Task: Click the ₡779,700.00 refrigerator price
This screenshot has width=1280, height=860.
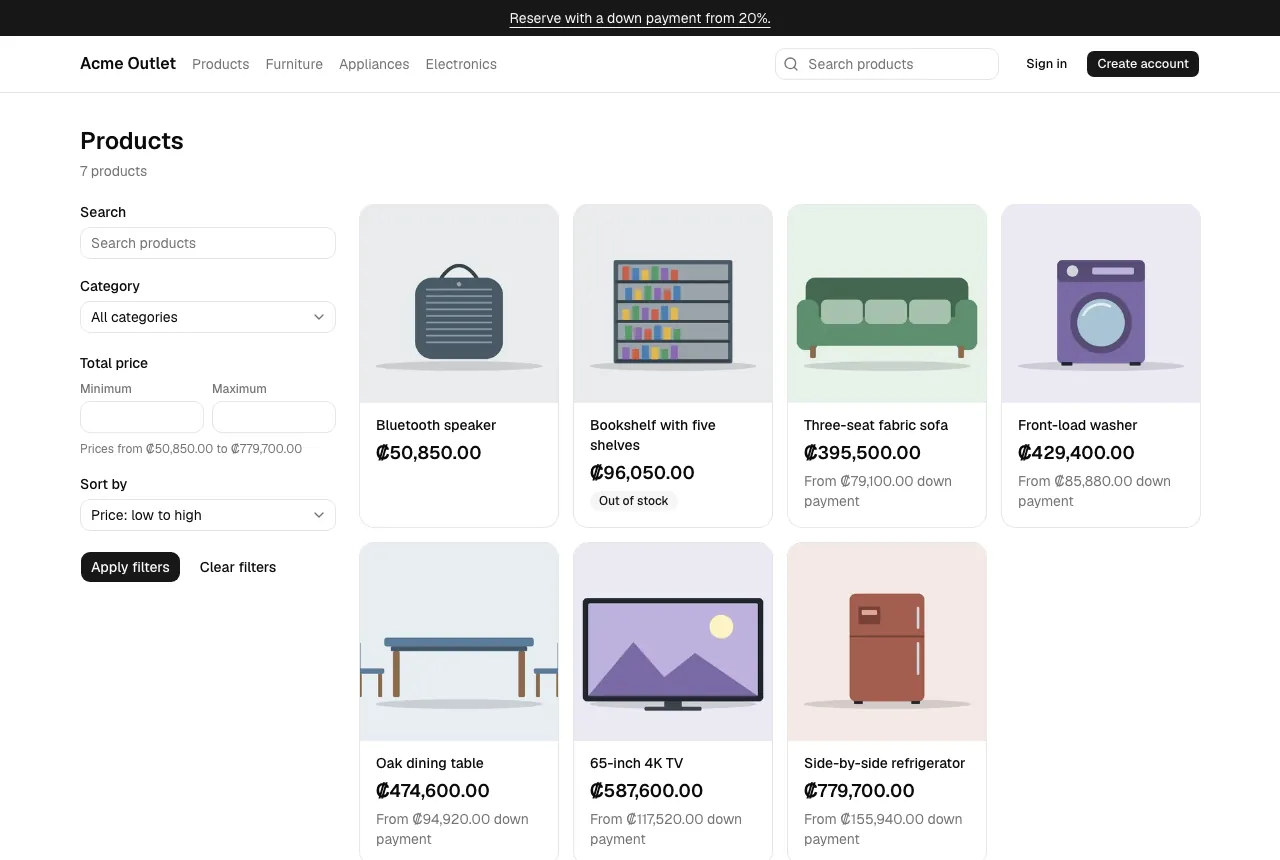Action: tap(859, 791)
